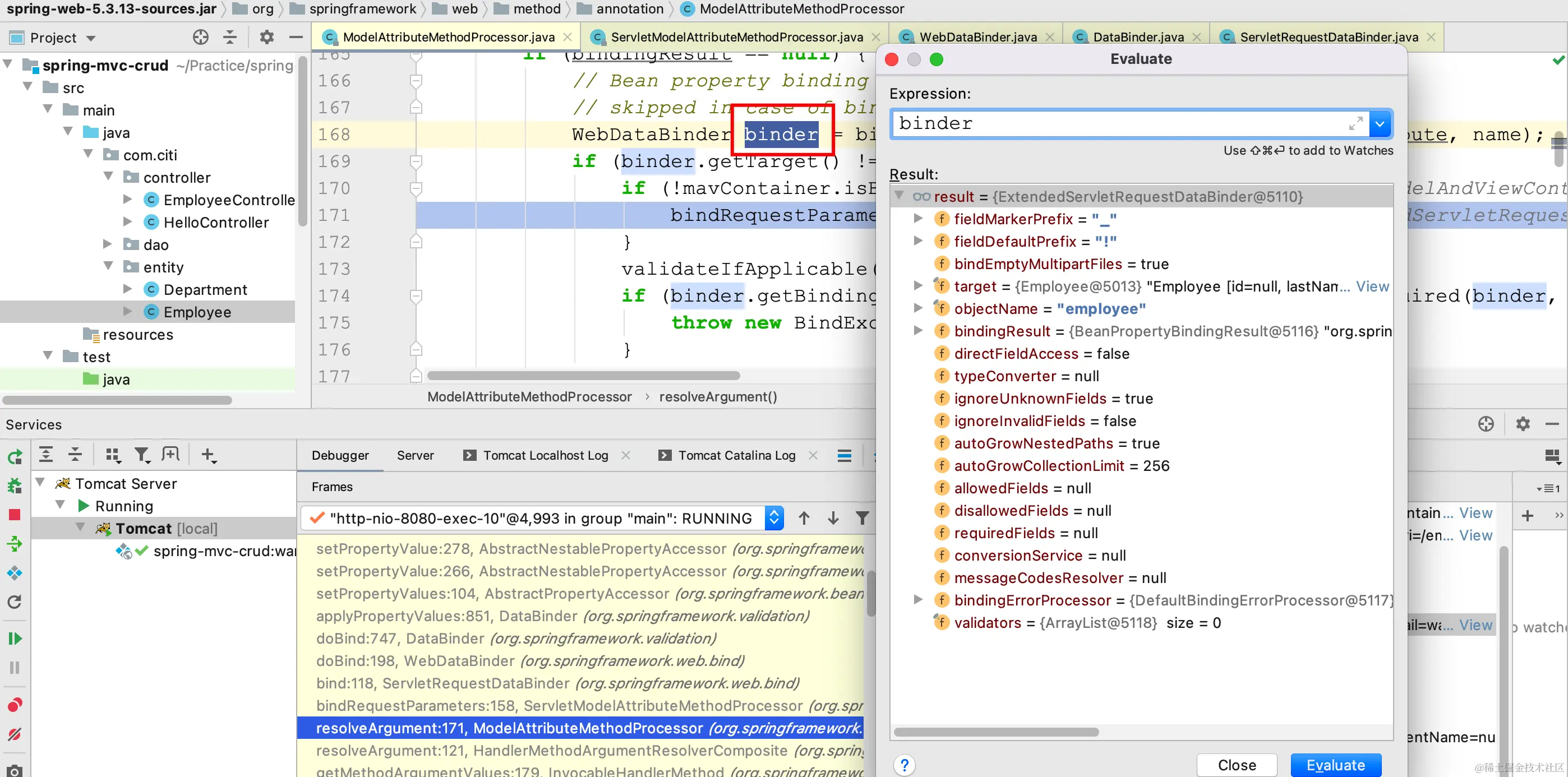Click the circular refresh icon in Services sidebar

(15, 602)
